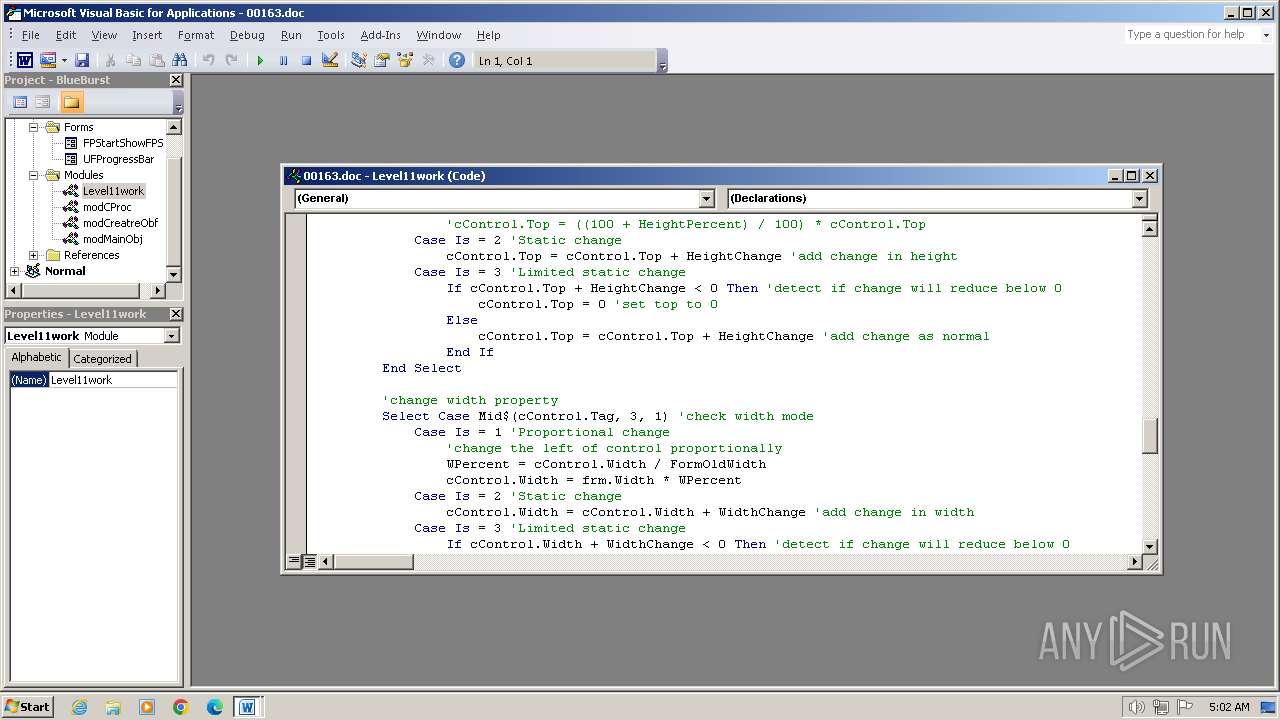Image resolution: width=1280 pixels, height=720 pixels.
Task: Click the Toolbox toolbar icon
Action: click(428, 61)
